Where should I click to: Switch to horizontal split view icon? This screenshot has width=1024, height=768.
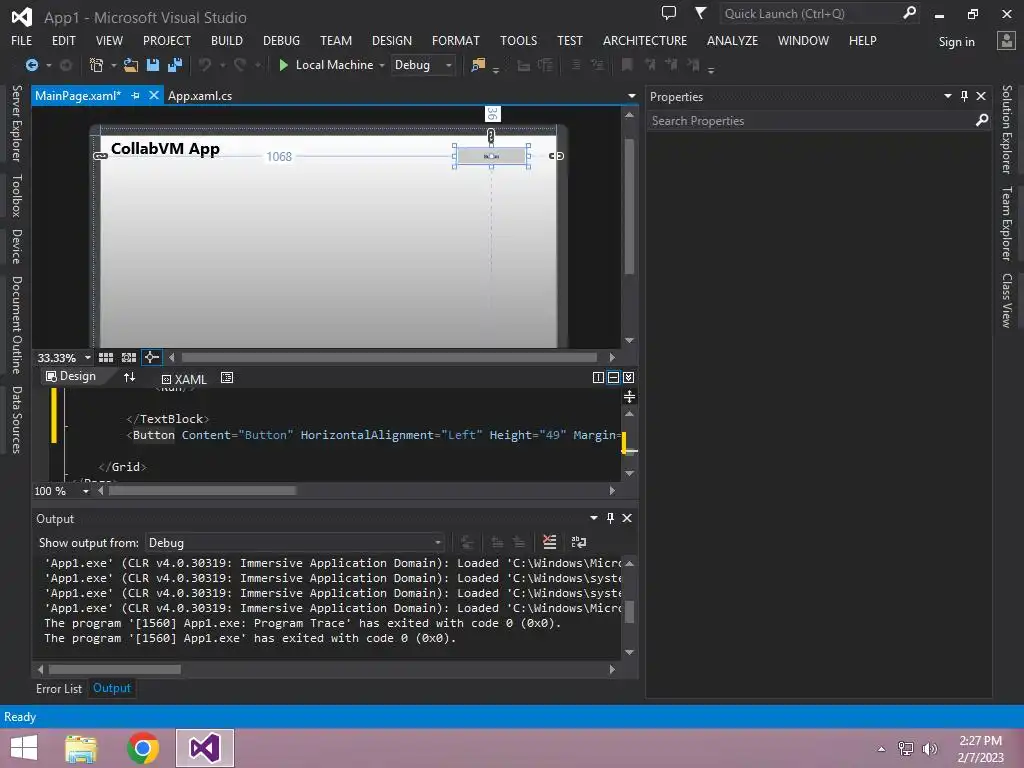click(x=613, y=377)
